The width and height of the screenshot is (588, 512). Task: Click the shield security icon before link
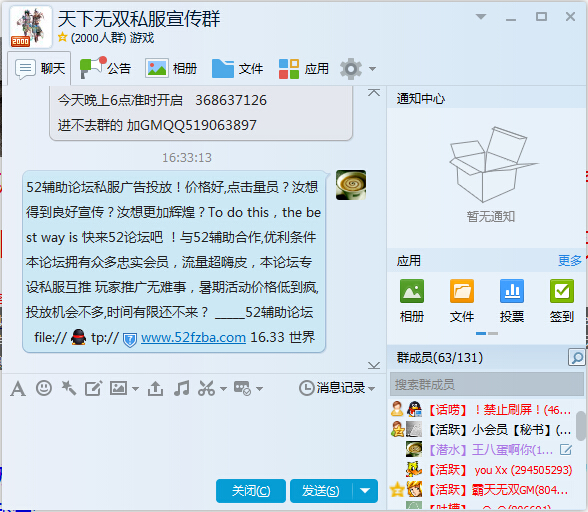(x=130, y=340)
